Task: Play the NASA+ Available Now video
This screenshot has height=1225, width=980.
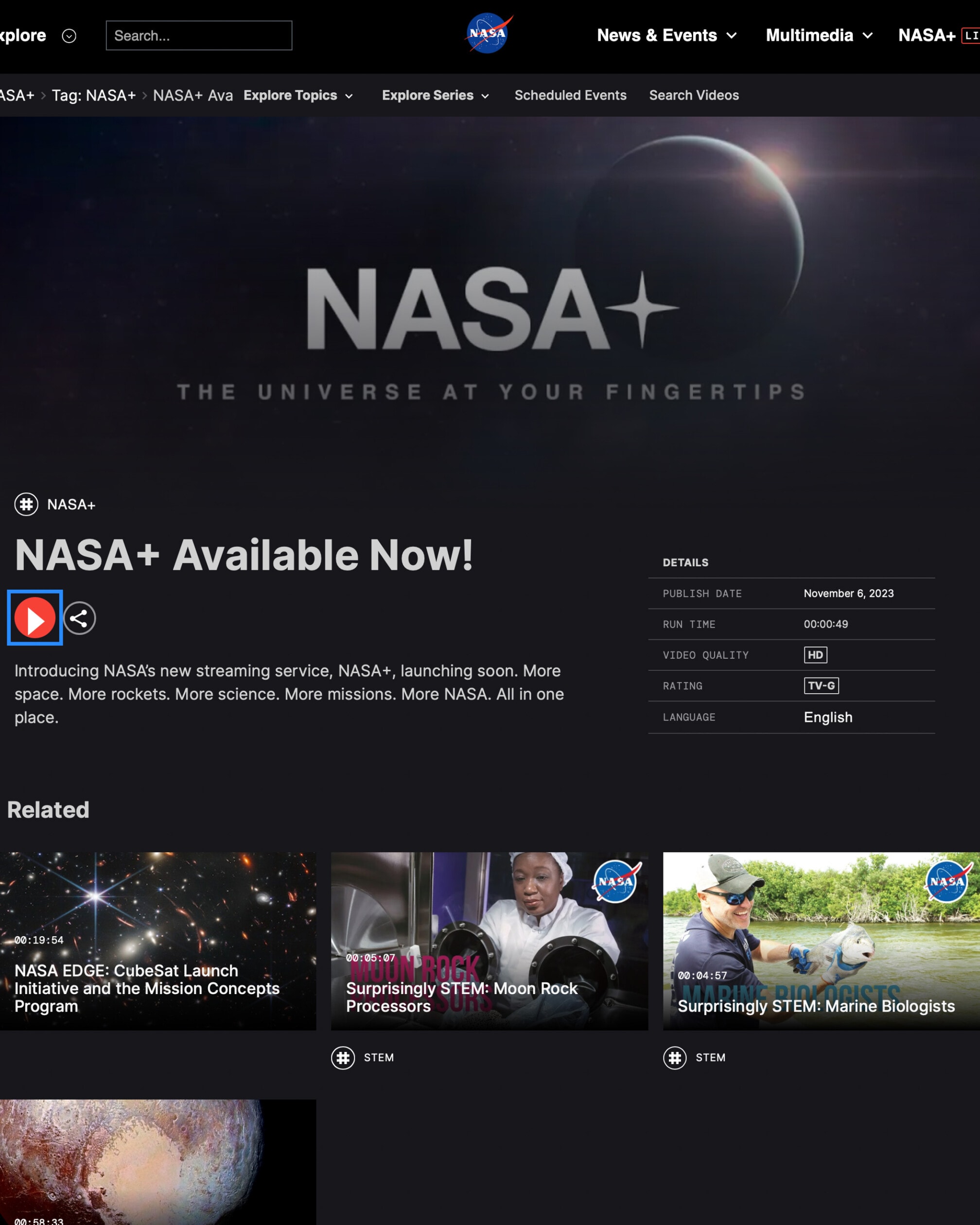Action: pos(35,618)
